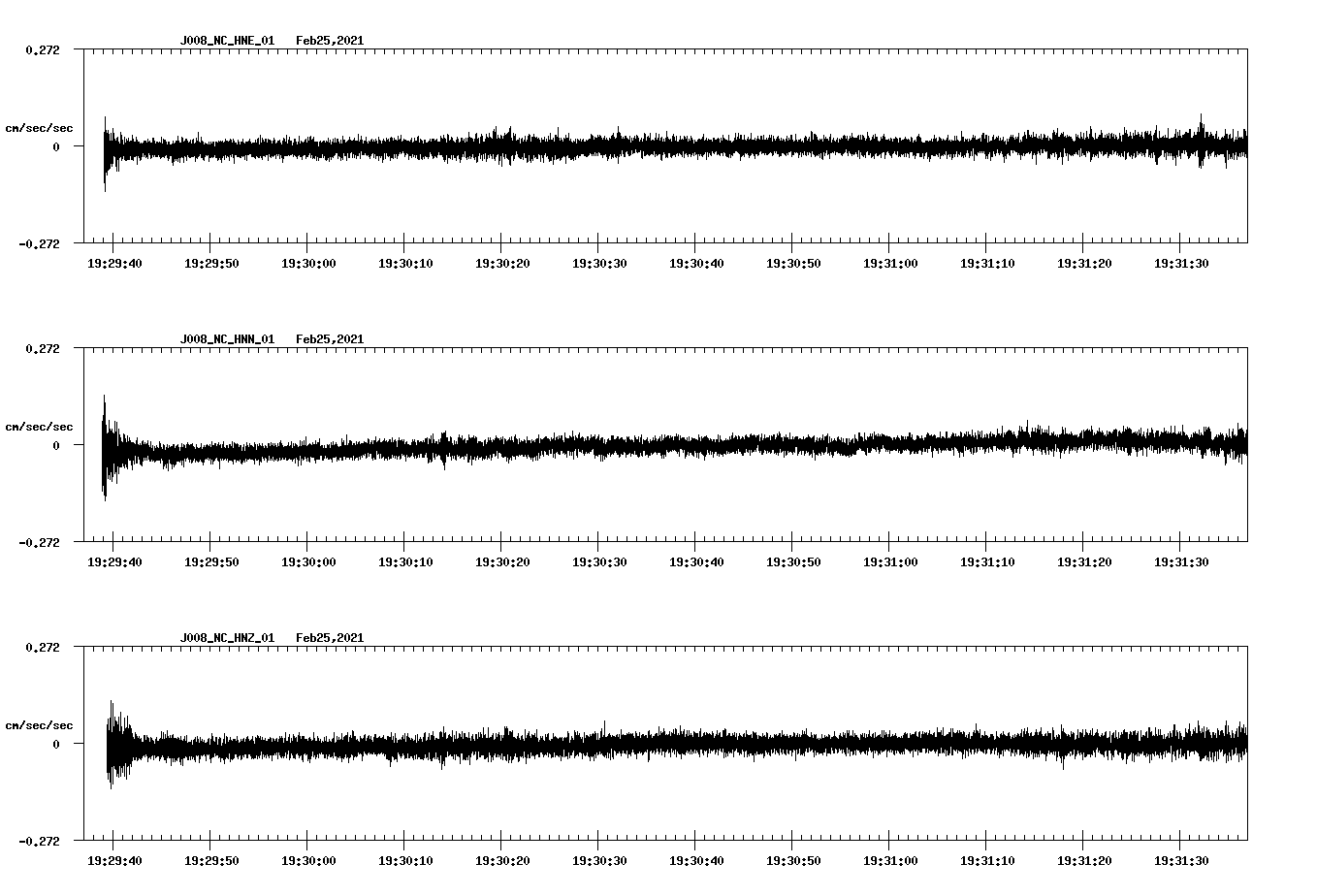Screen dimensions: 1317x896
Task: Click Feb25,2021 date on the bottom plot
Action: pos(330,636)
